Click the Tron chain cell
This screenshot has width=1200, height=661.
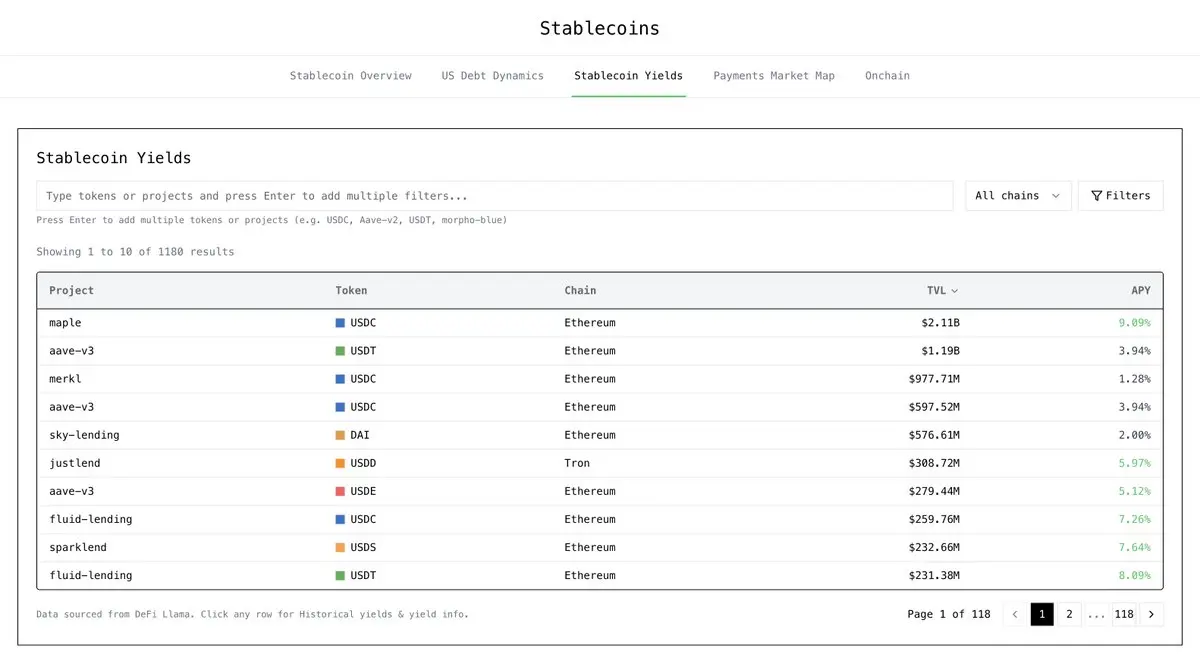click(577, 463)
